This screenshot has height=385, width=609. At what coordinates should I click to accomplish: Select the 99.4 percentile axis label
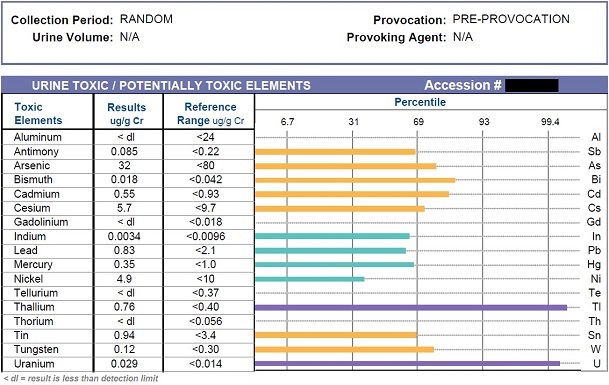pos(550,122)
